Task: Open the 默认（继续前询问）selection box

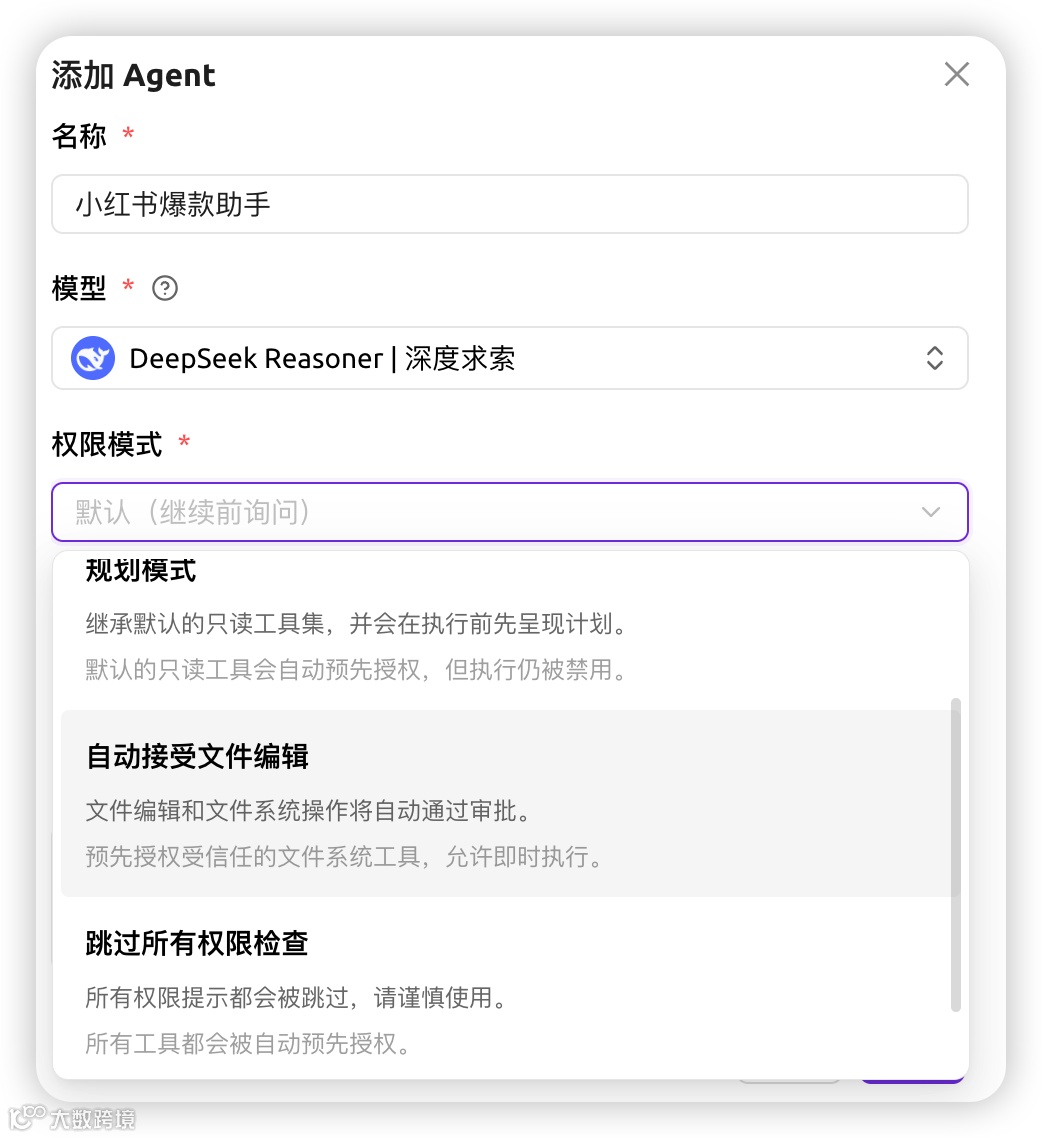Action: click(510, 512)
